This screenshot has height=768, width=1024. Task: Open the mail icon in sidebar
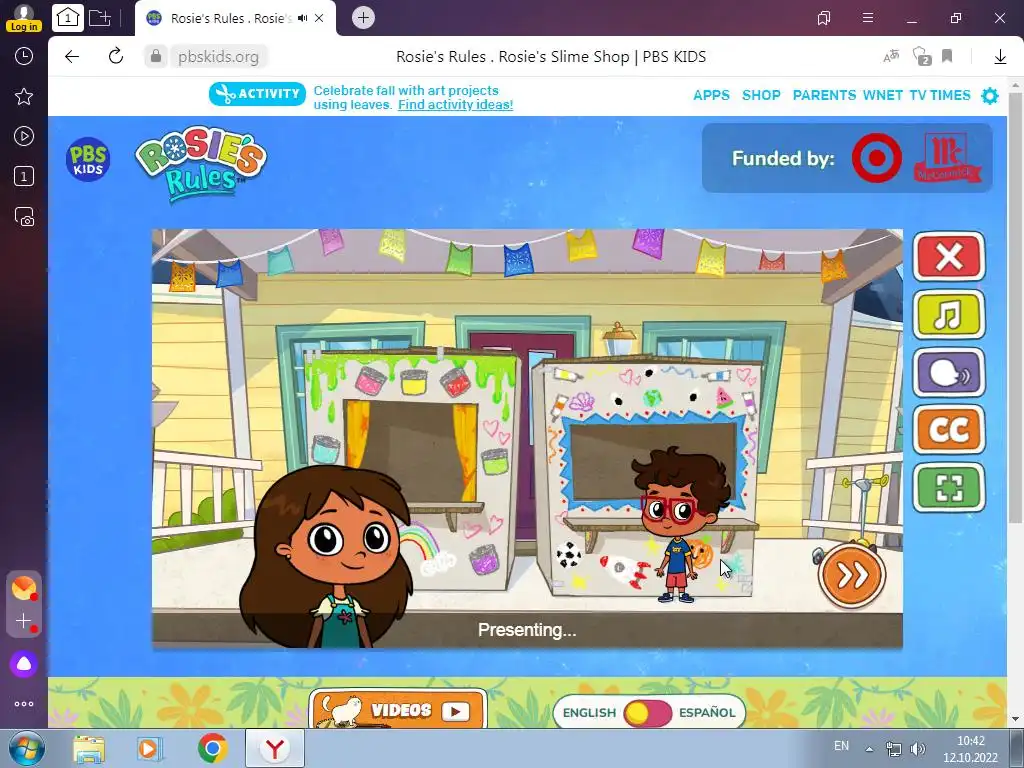point(24,588)
